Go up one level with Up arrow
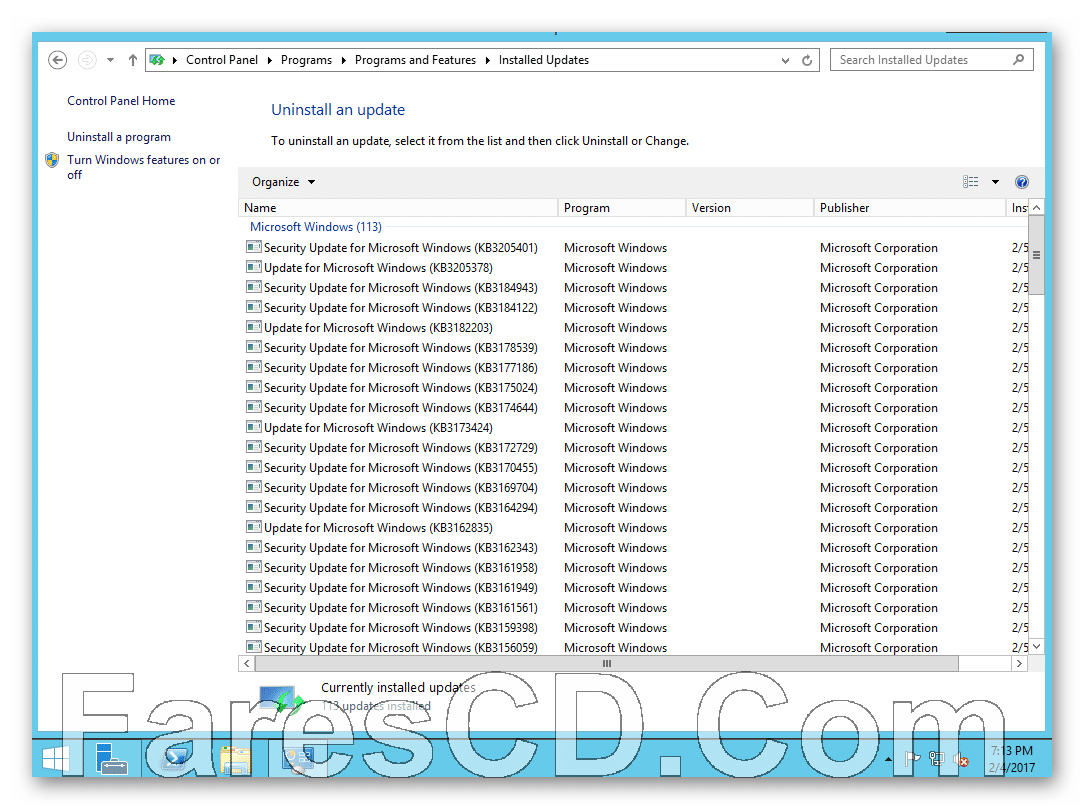The width and height of the screenshot is (1084, 809). [x=133, y=60]
